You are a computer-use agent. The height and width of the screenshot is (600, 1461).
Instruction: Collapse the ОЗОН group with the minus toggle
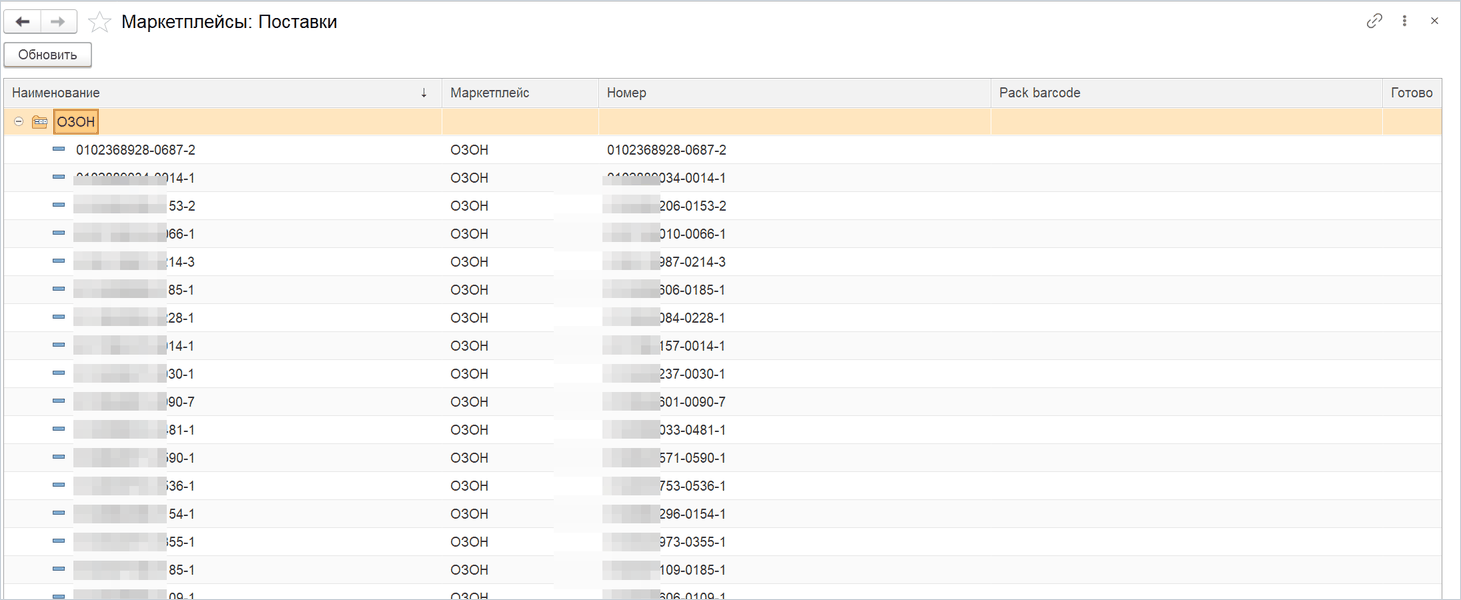pyautogui.click(x=18, y=122)
